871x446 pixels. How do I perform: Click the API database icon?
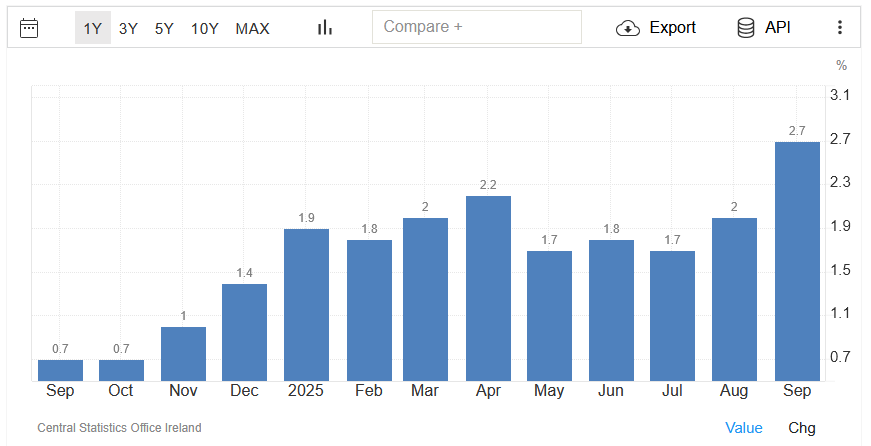point(746,28)
